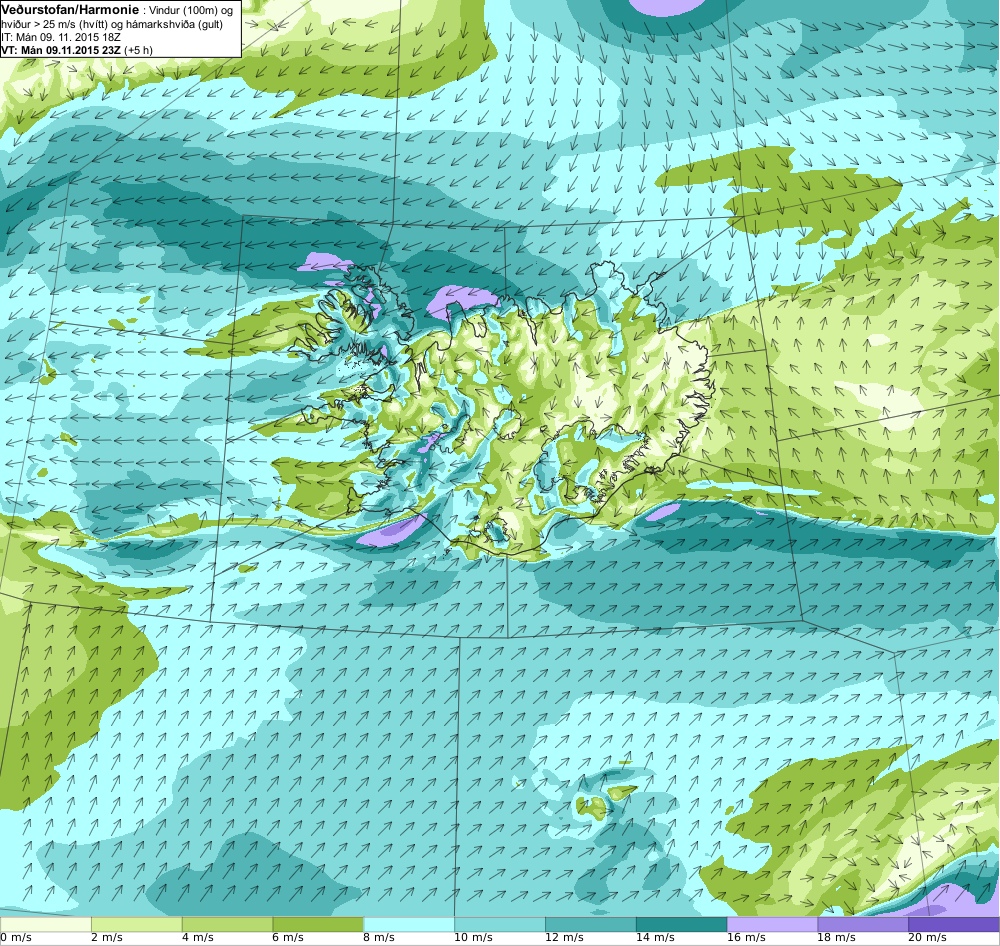This screenshot has height=946, width=1000.
Task: Click the 'IT: Mán 09. 11. 2015 18Z' line
Action: [61, 37]
